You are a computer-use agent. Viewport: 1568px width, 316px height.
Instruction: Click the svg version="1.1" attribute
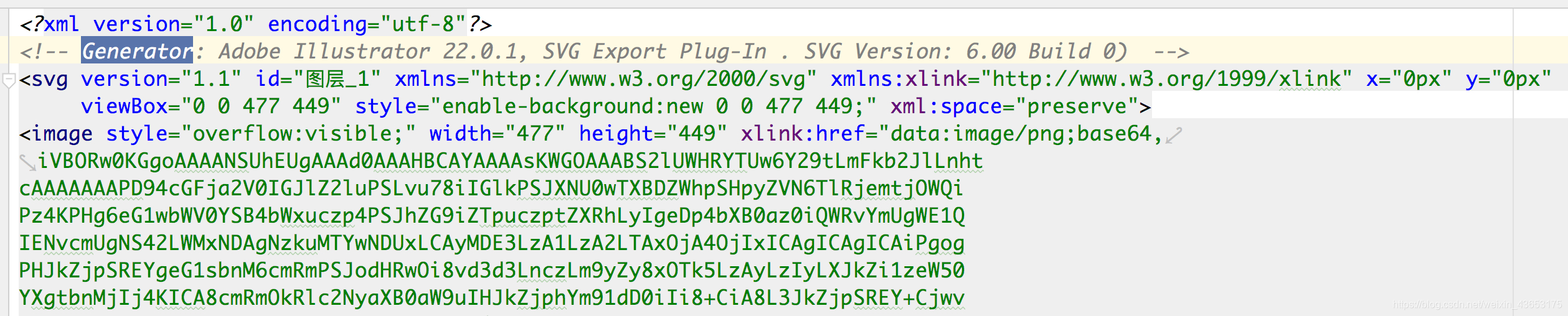[x=161, y=79]
